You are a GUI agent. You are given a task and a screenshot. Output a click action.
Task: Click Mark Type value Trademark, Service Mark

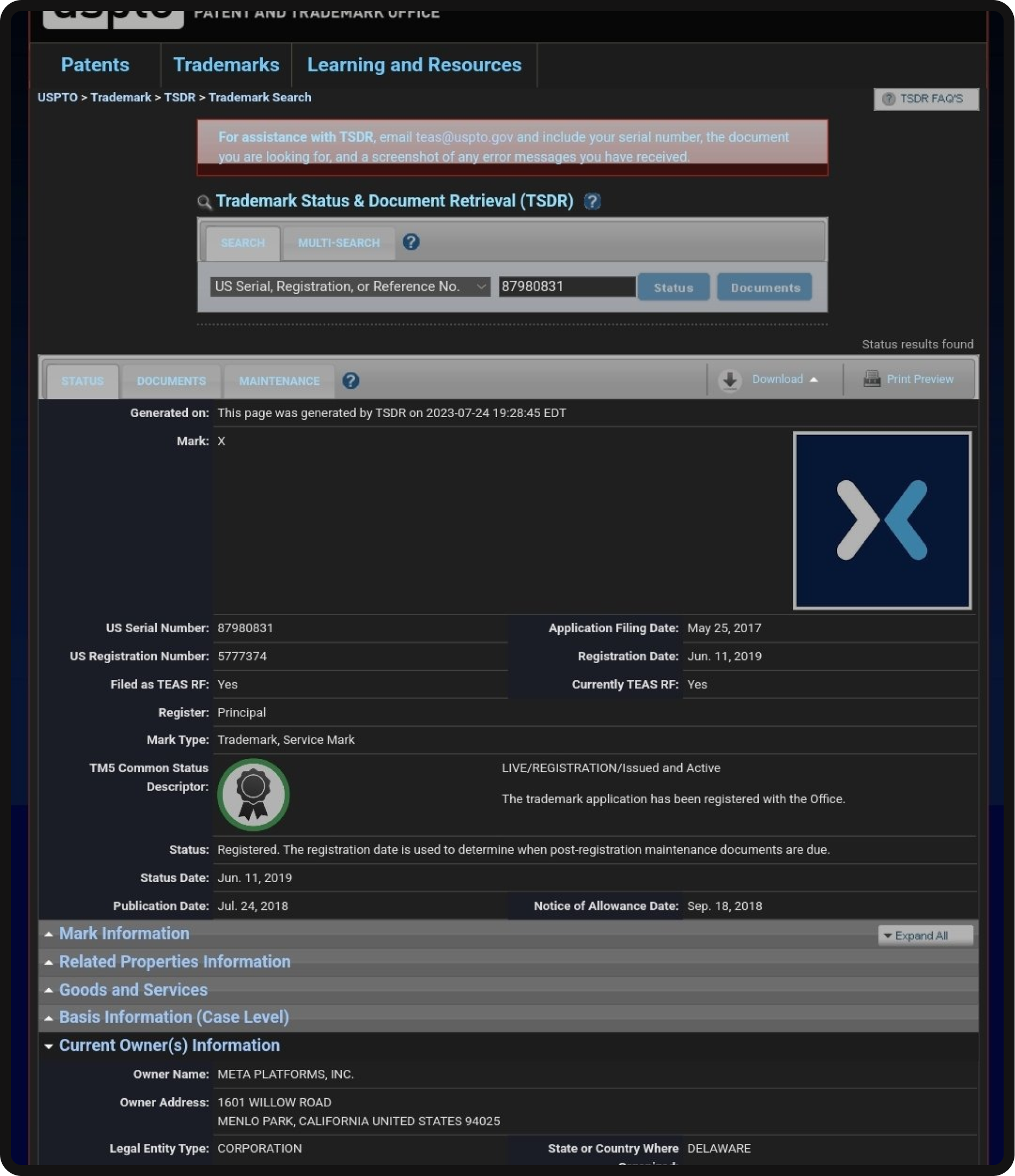pyautogui.click(x=286, y=740)
